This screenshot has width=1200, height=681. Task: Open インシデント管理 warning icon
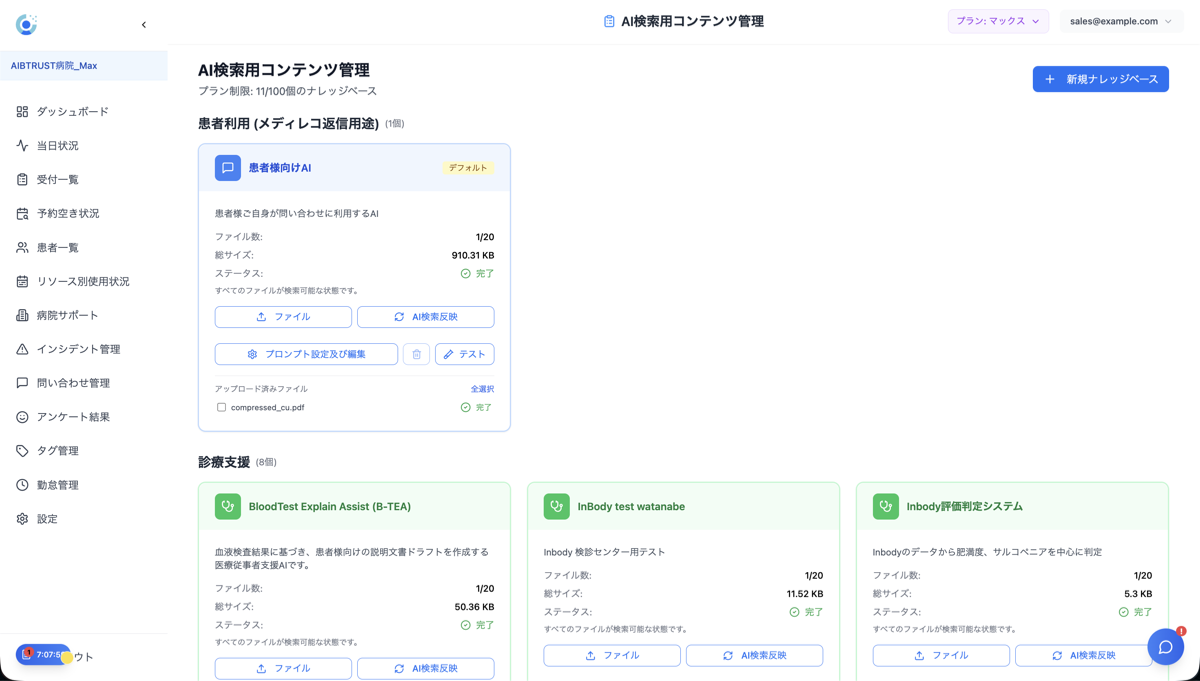click(23, 348)
